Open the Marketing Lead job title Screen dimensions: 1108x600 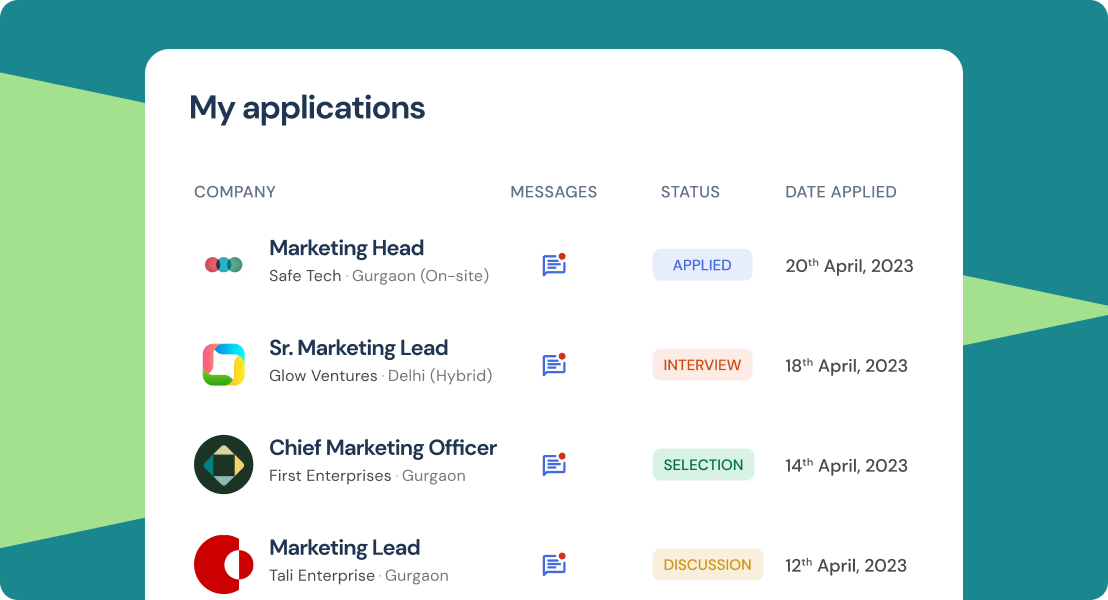[x=344, y=548]
